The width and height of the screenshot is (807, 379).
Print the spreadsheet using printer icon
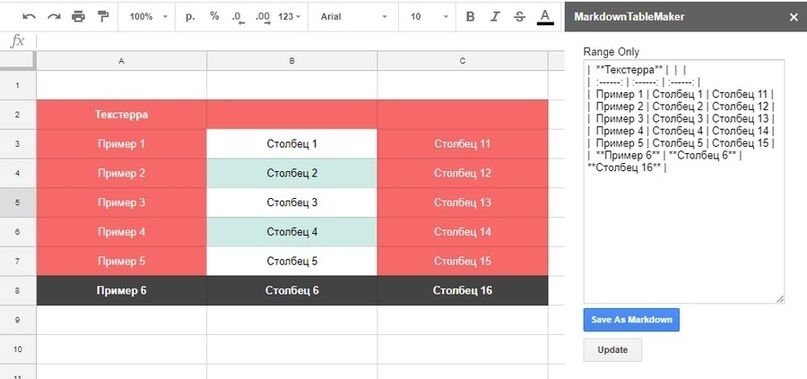point(78,17)
